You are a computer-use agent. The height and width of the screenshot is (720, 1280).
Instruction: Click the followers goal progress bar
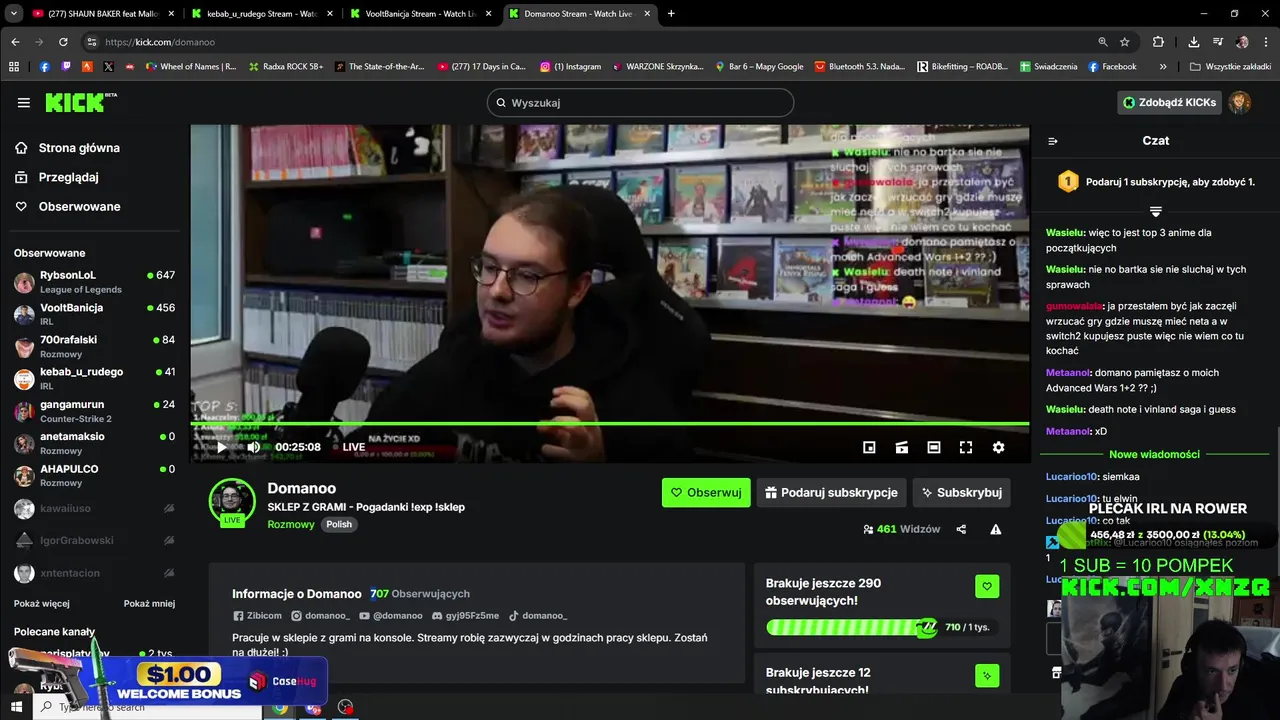click(851, 627)
